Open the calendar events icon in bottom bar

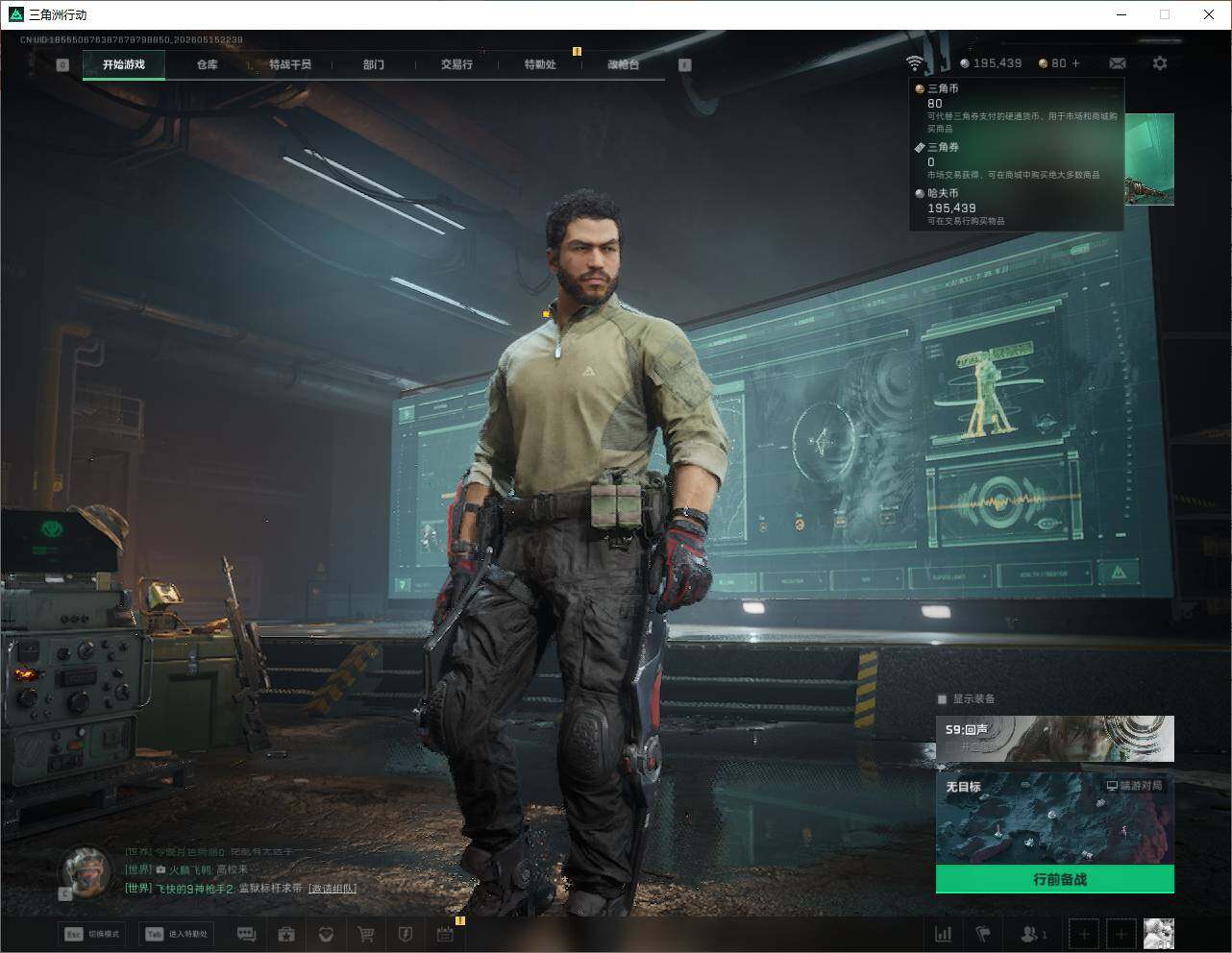(445, 934)
